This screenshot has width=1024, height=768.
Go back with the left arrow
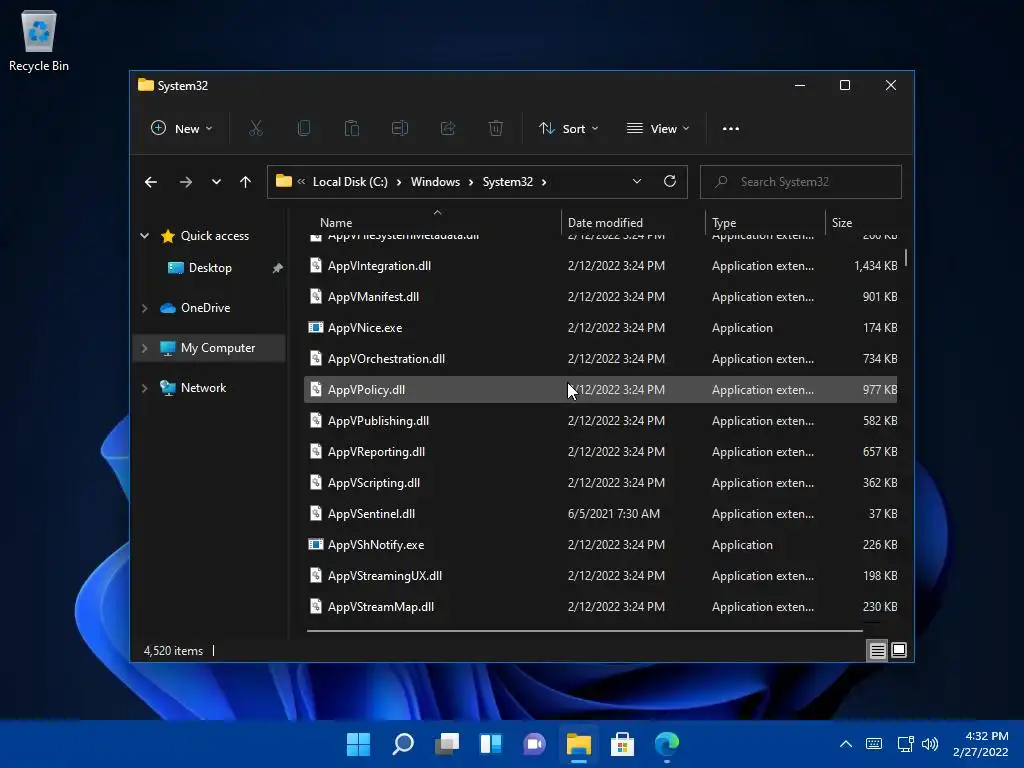click(151, 182)
